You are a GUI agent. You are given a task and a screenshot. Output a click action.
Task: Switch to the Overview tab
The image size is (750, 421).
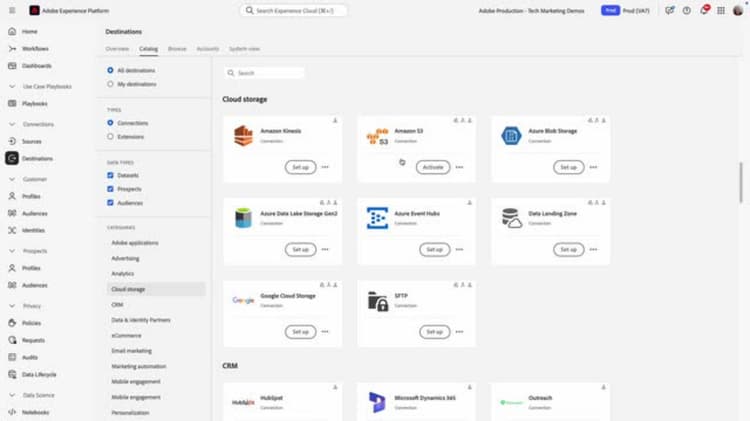click(x=117, y=49)
